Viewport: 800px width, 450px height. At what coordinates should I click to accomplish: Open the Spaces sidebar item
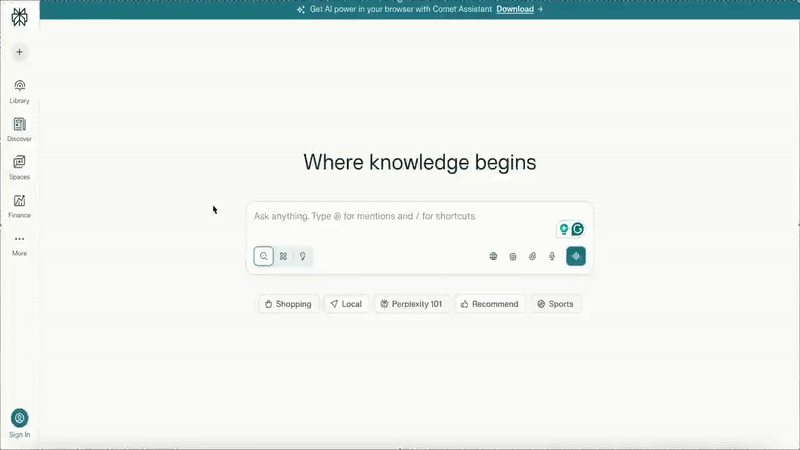point(19,168)
